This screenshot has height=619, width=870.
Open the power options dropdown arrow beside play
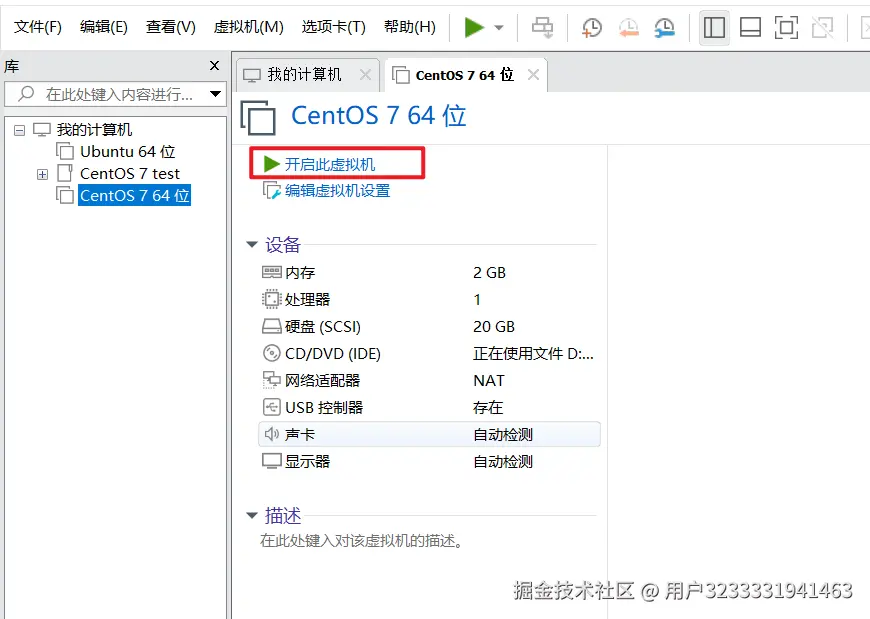click(498, 27)
